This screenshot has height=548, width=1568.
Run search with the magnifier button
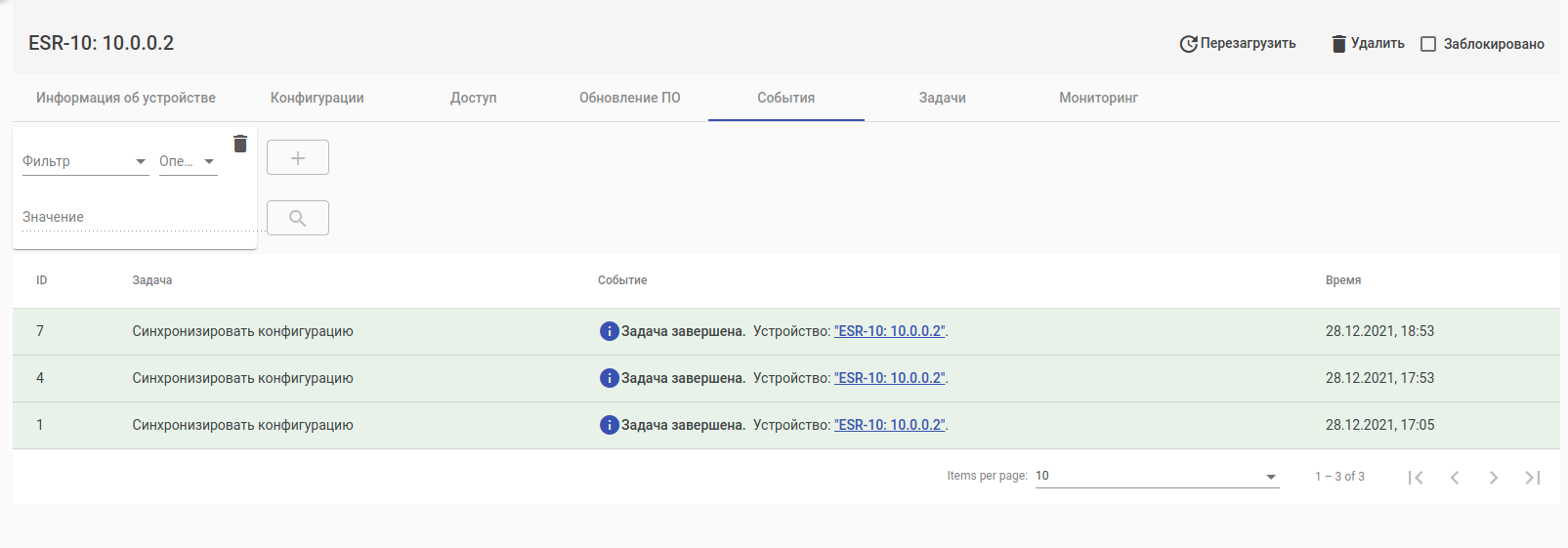pos(298,218)
